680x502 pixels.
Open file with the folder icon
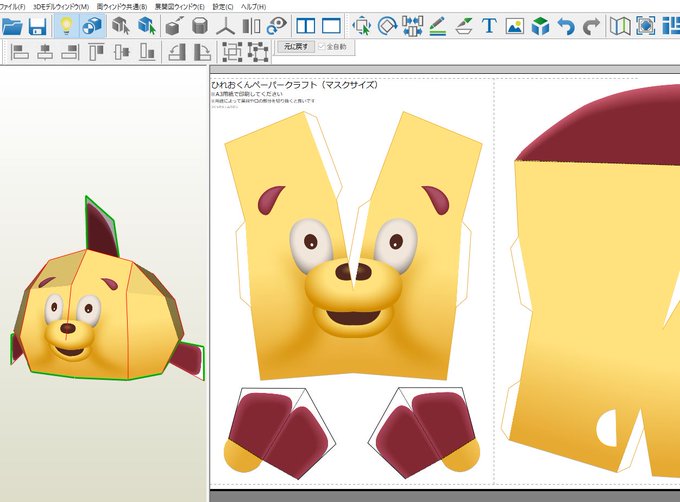[12, 26]
